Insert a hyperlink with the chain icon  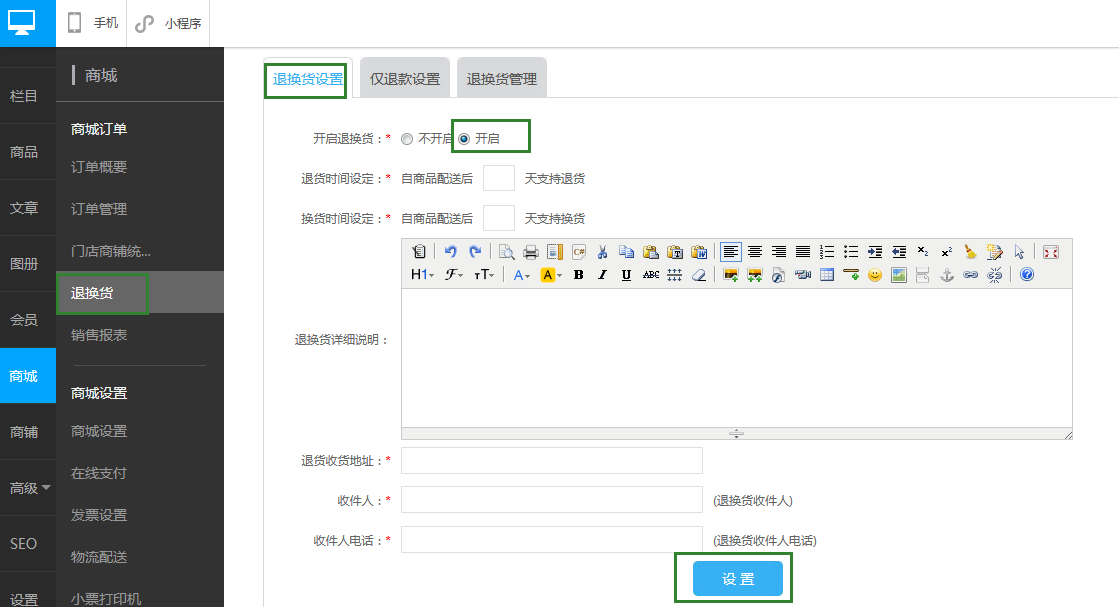pos(971,275)
